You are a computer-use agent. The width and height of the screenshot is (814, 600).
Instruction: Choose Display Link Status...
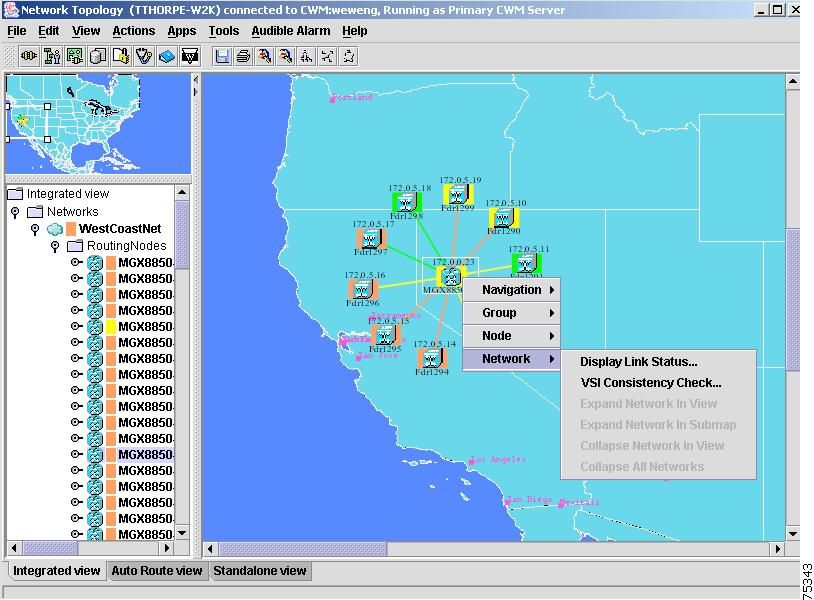pos(639,362)
